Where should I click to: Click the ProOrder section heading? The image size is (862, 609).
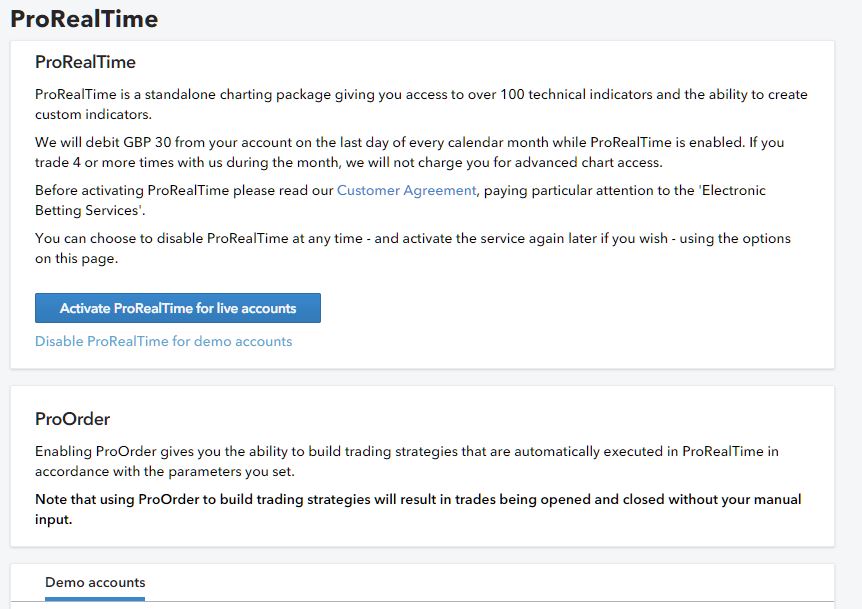click(x=72, y=418)
